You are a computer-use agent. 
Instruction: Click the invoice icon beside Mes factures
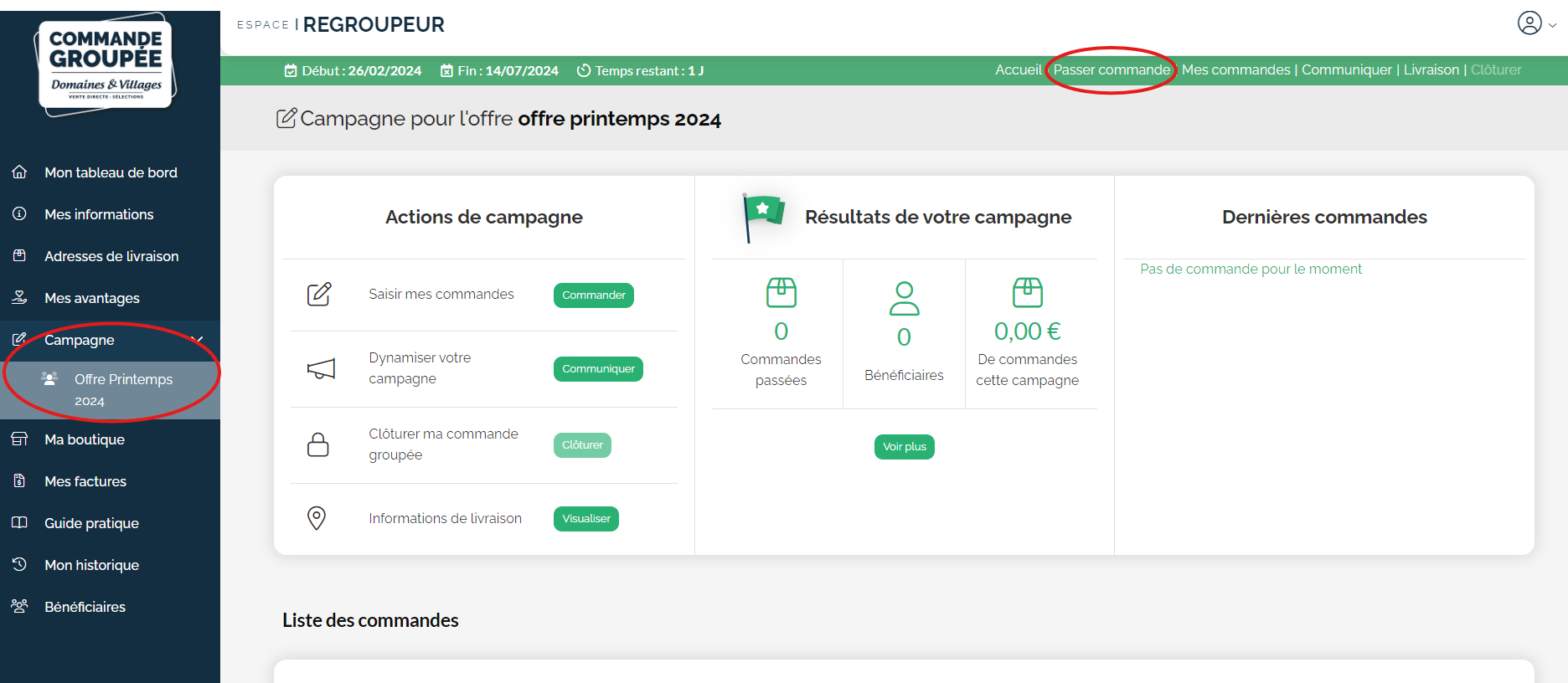click(19, 481)
